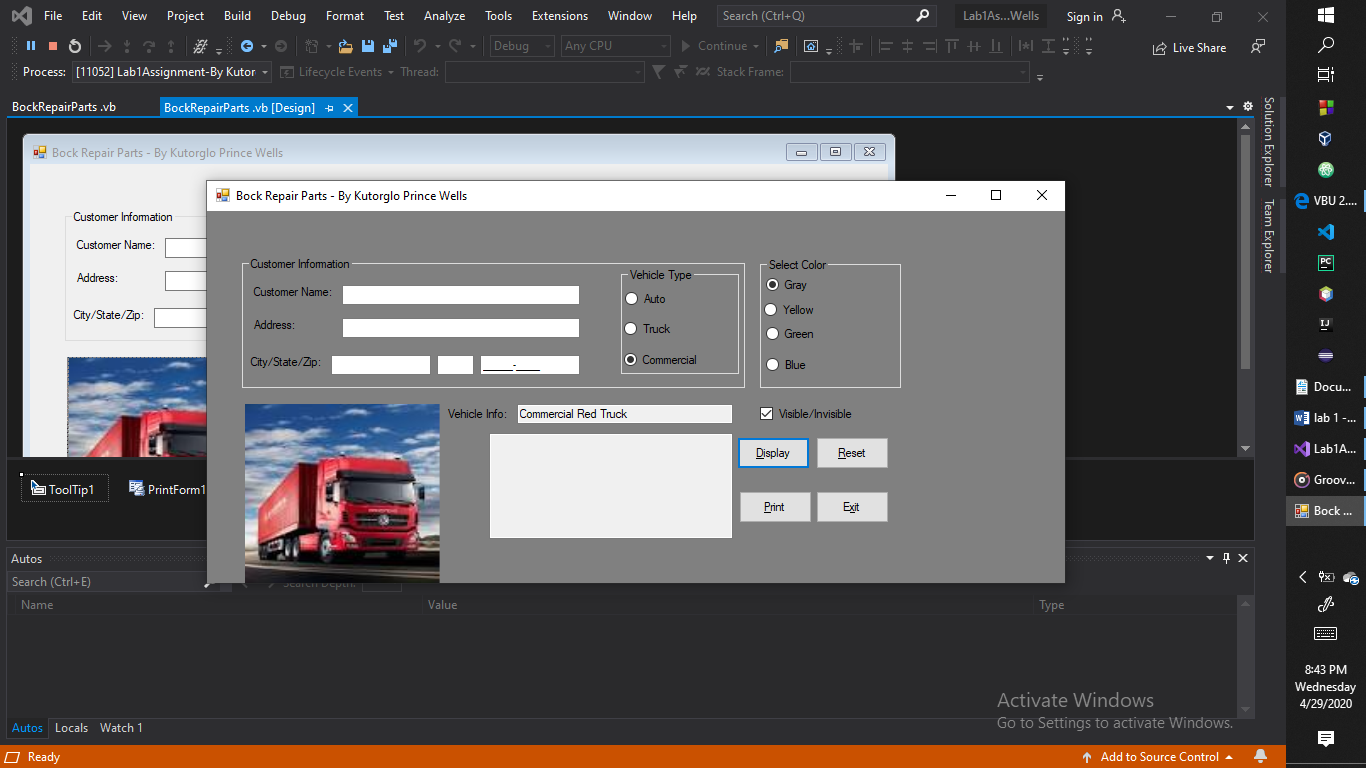Screen dimensions: 1366x768
Task: Click the Reset button
Action: coord(852,453)
